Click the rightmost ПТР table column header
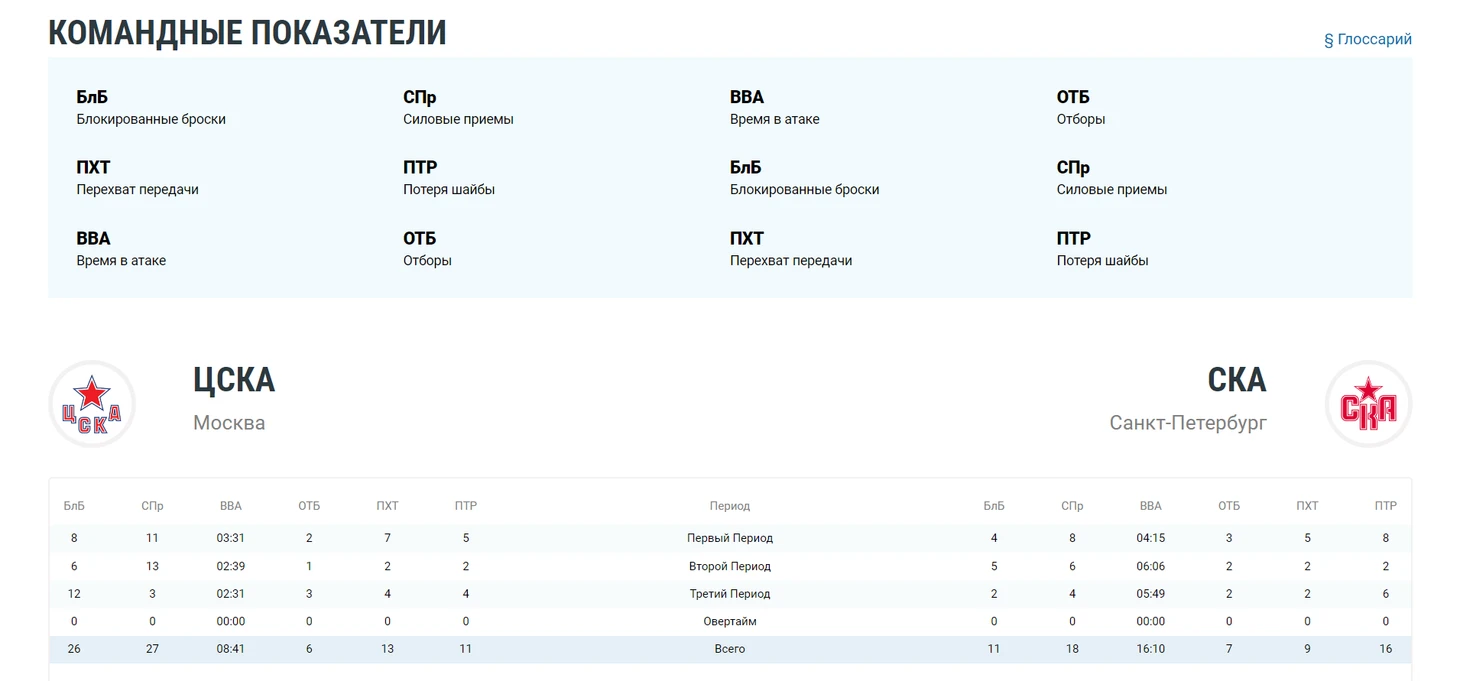 1385,506
